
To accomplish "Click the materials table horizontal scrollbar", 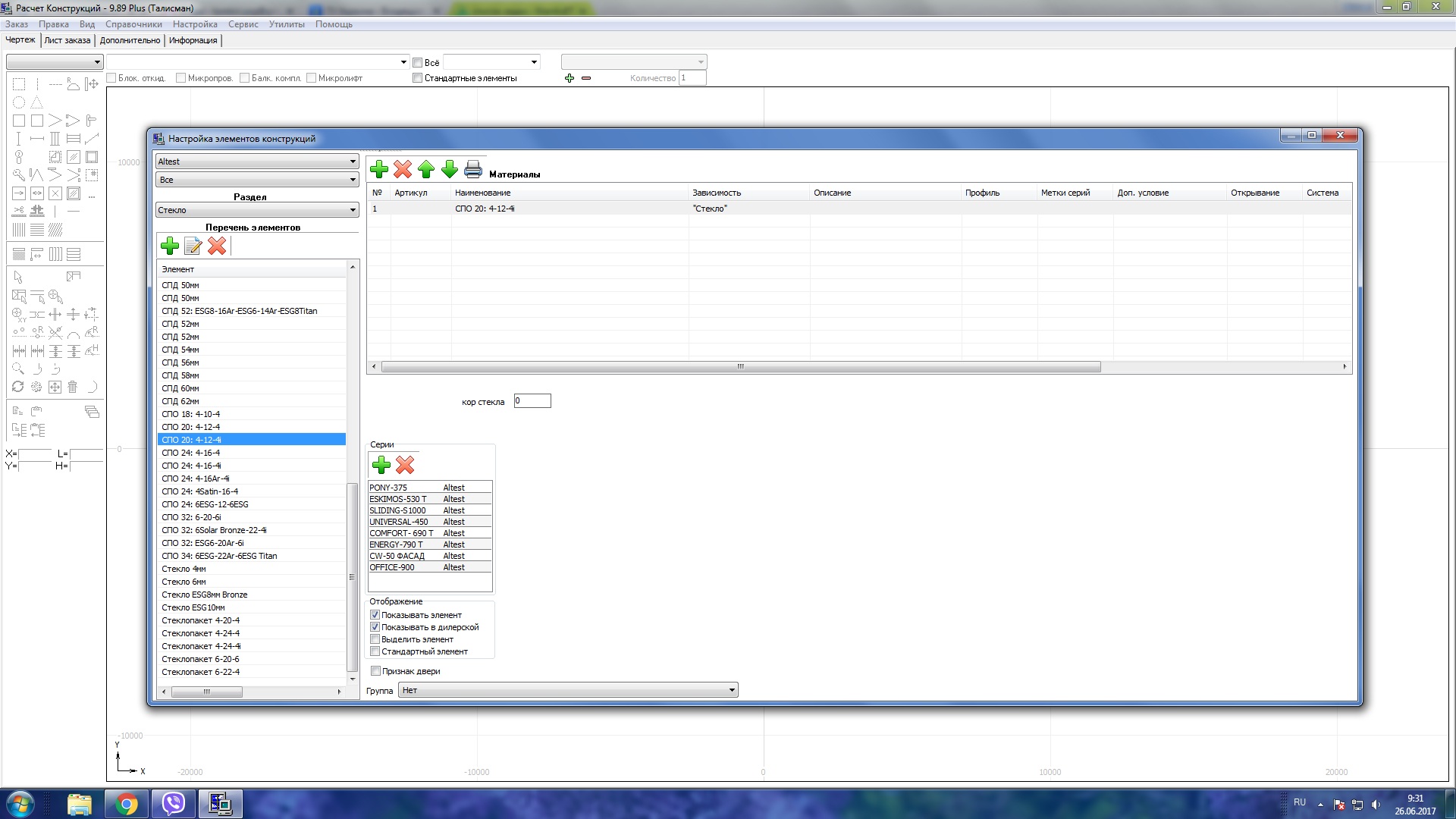I will 741,367.
